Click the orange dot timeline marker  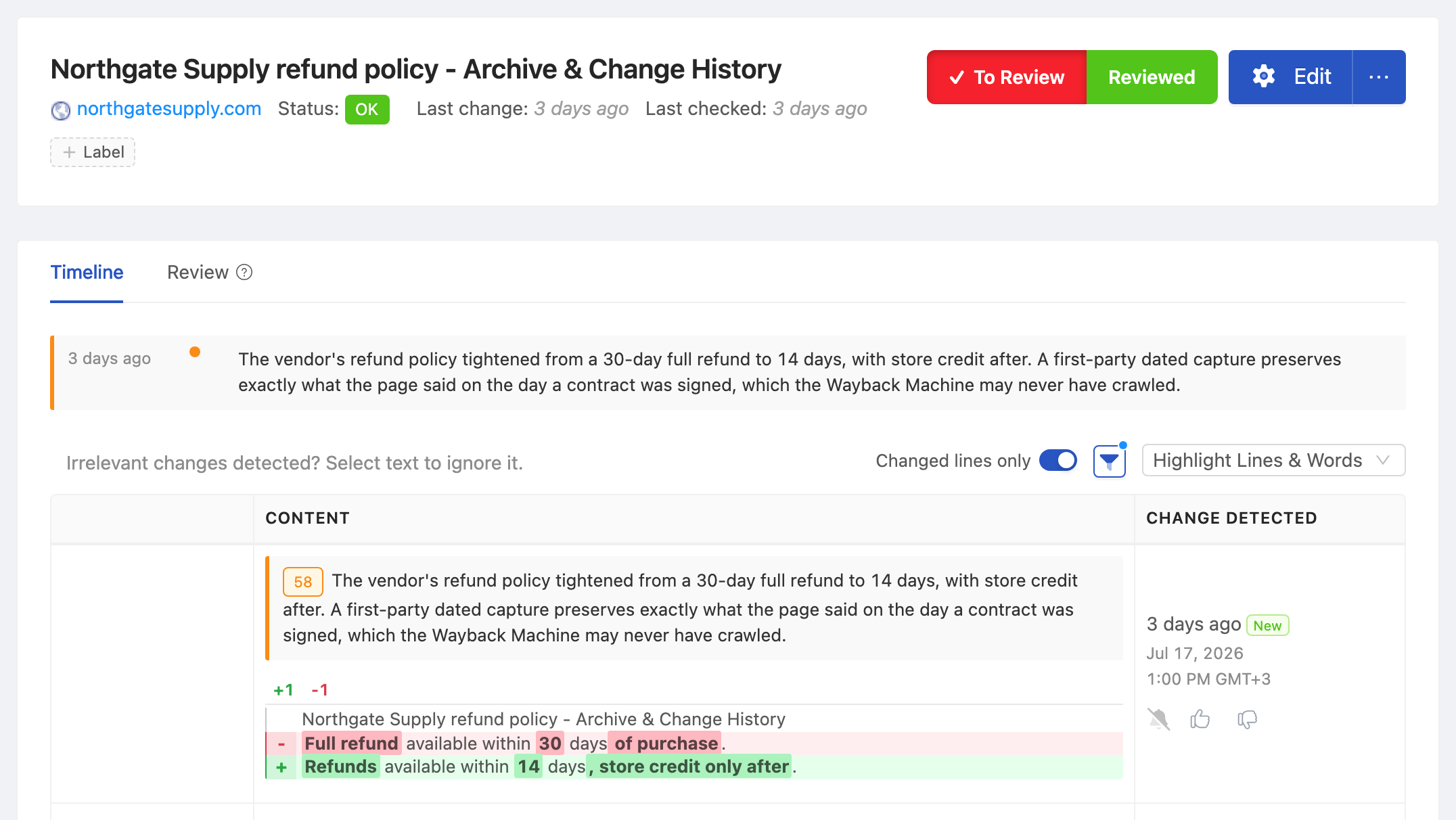coord(195,352)
